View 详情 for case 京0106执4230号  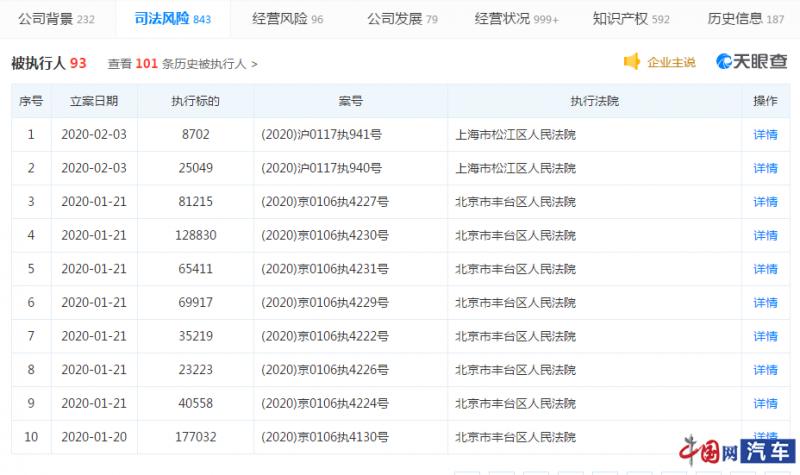point(765,235)
